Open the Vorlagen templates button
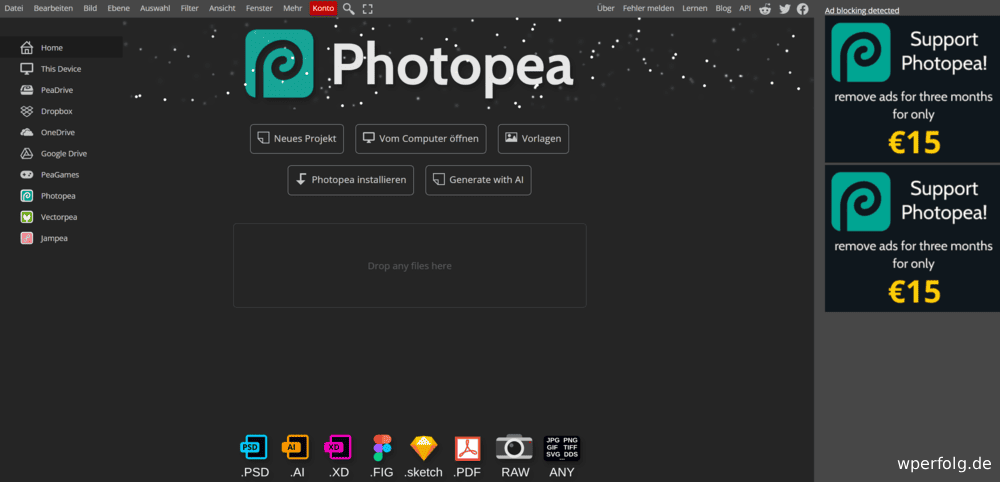The width and height of the screenshot is (1000, 482). point(533,138)
